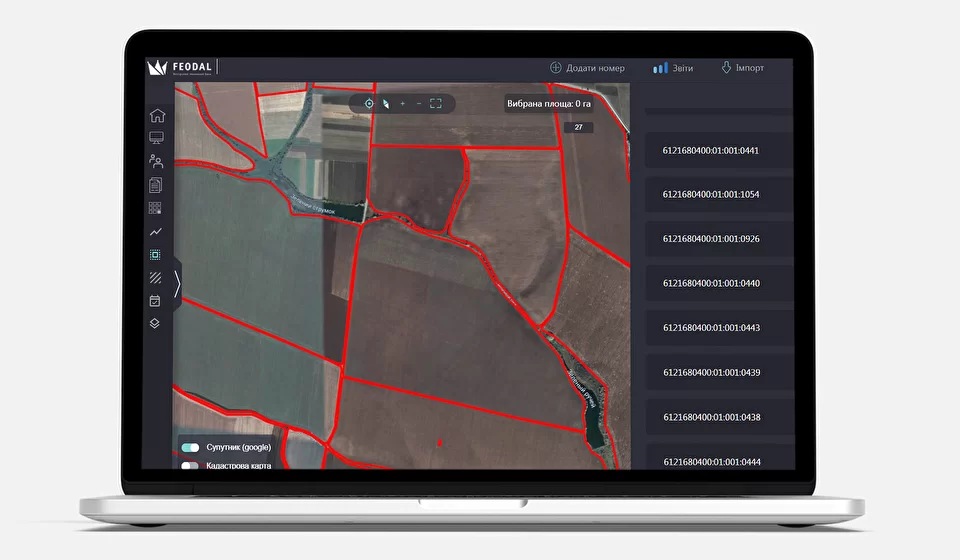Click the locate-me crosshair on the map toolbar
This screenshot has height=560, width=960.
[368, 103]
